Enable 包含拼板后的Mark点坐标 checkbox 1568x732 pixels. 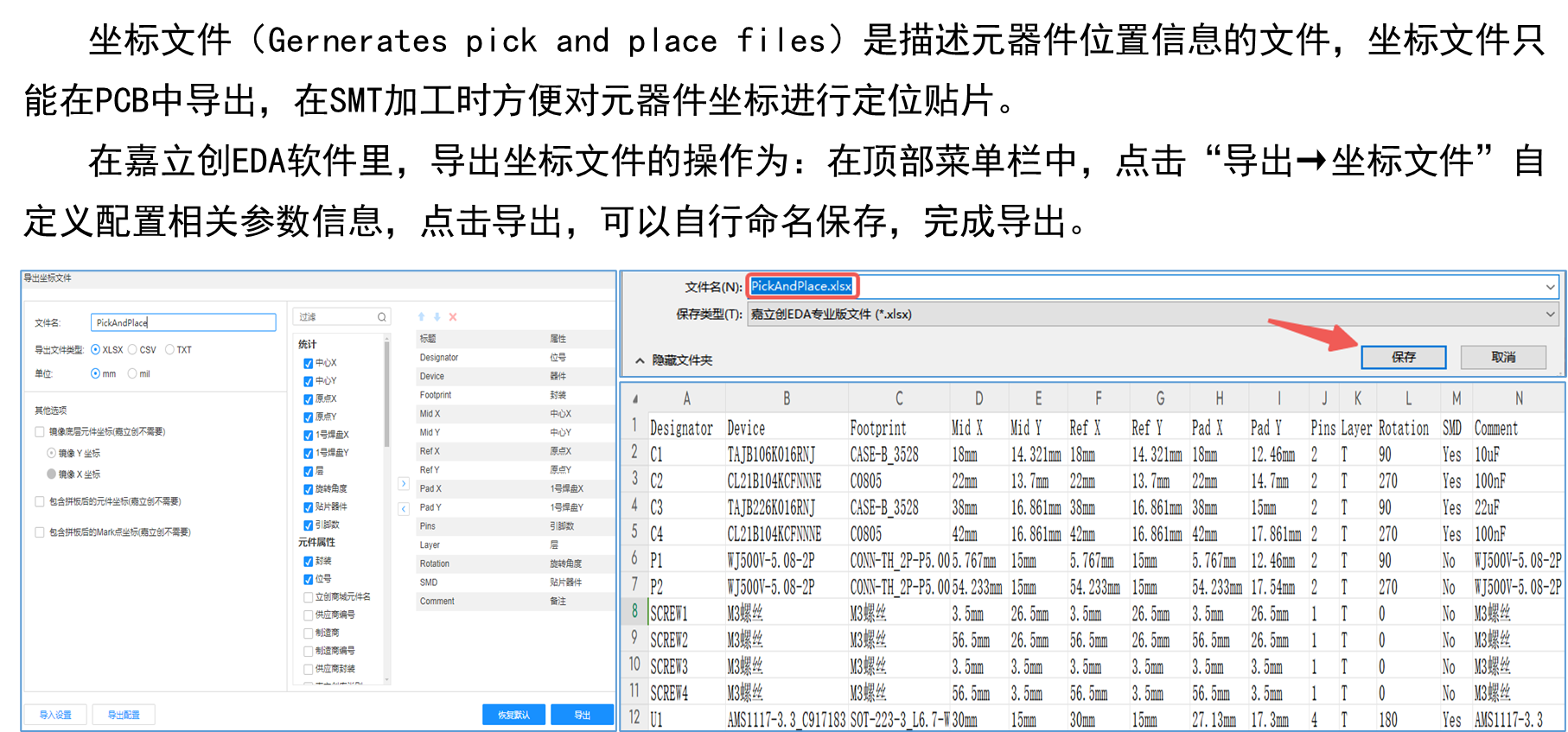(x=40, y=532)
